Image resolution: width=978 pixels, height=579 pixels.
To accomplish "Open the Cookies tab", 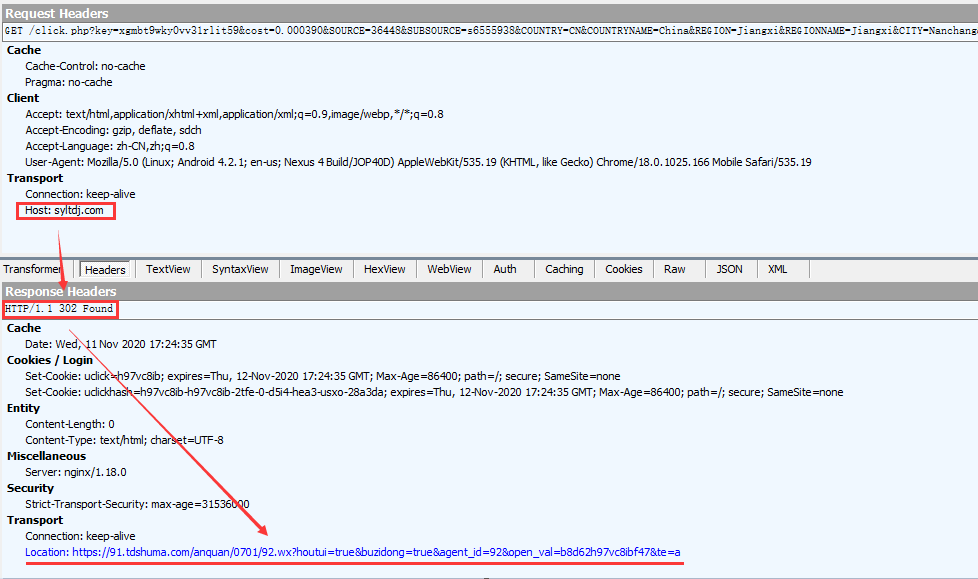I will click(x=623, y=269).
